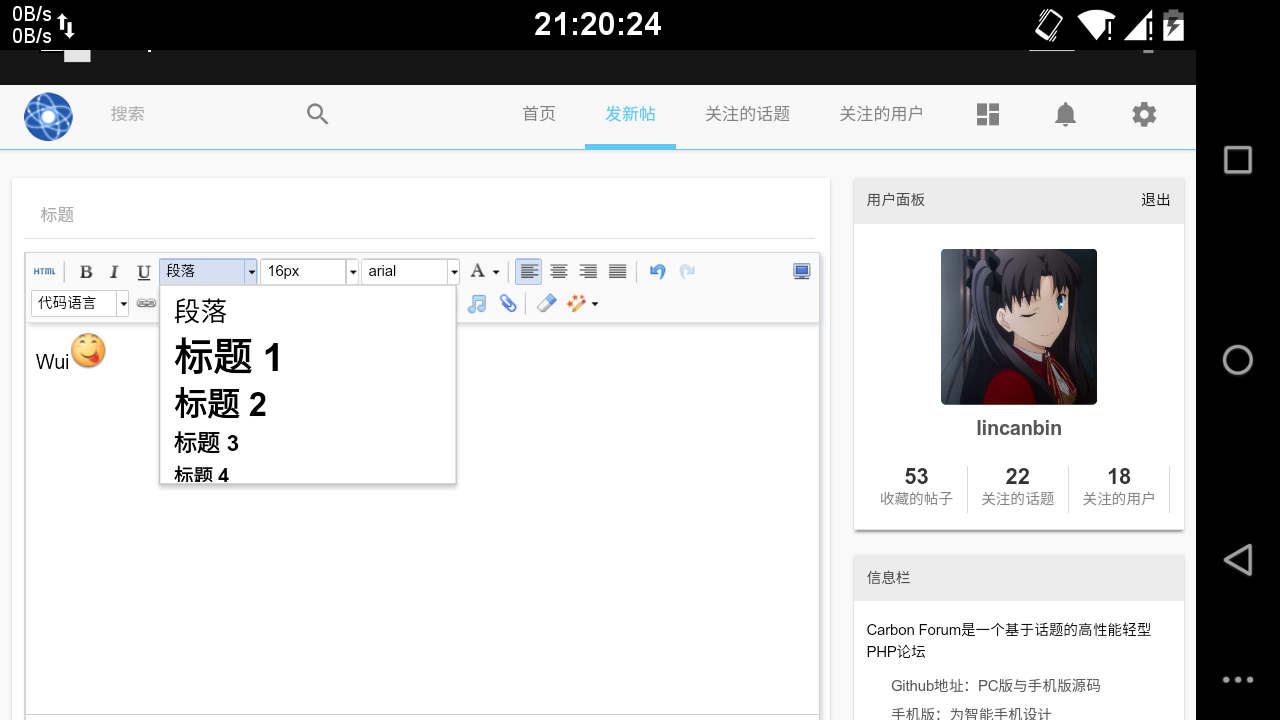Open the auto-format wand menu

point(583,303)
